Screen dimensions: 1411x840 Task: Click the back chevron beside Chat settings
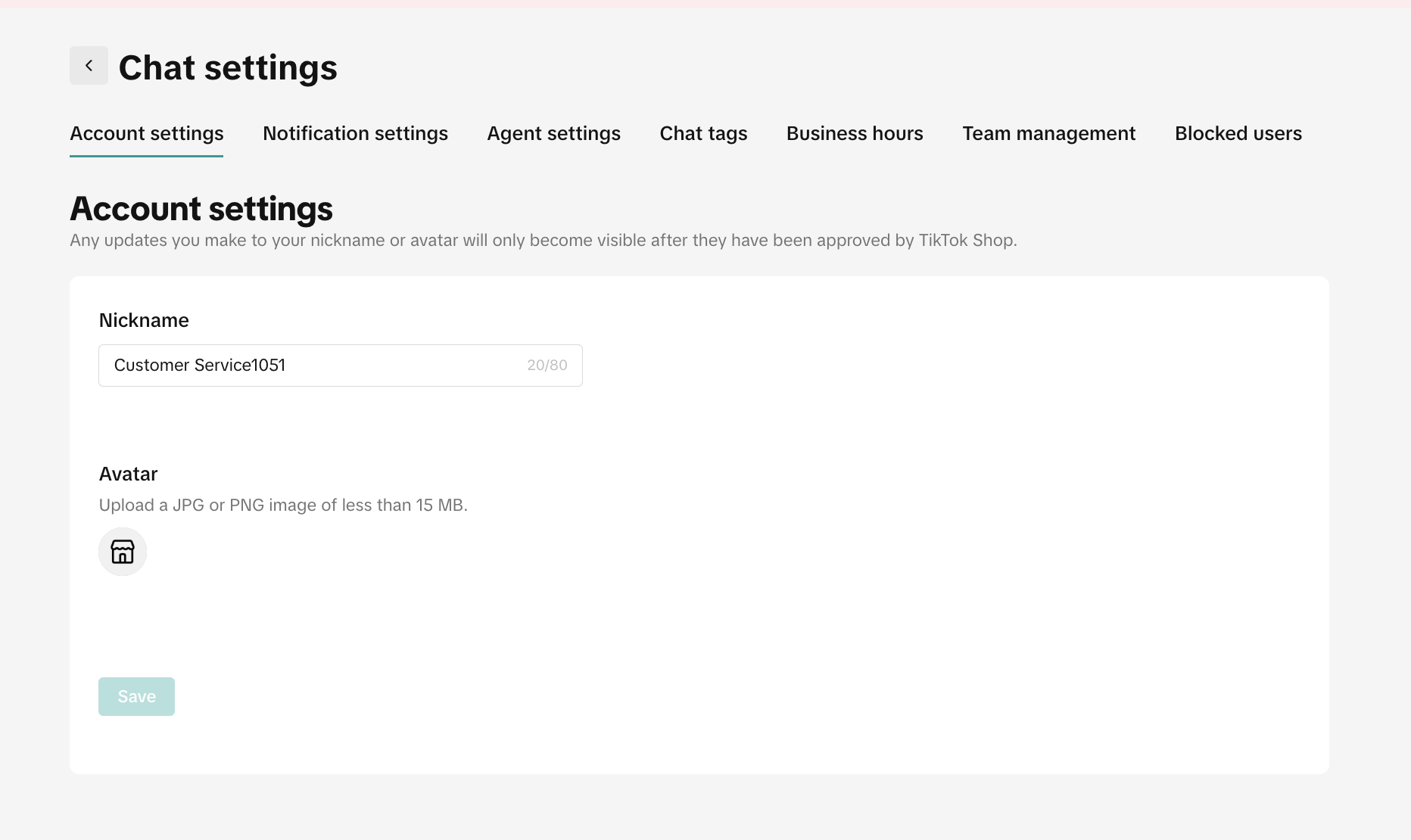[x=89, y=66]
